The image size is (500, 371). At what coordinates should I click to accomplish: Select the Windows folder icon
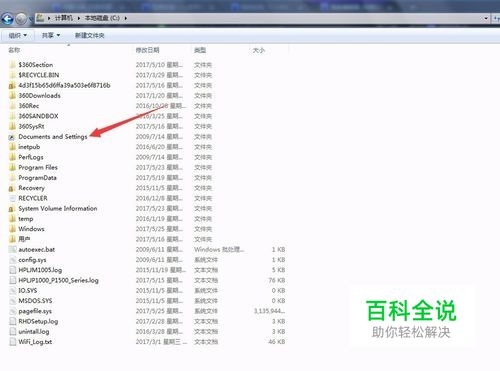click(12, 229)
